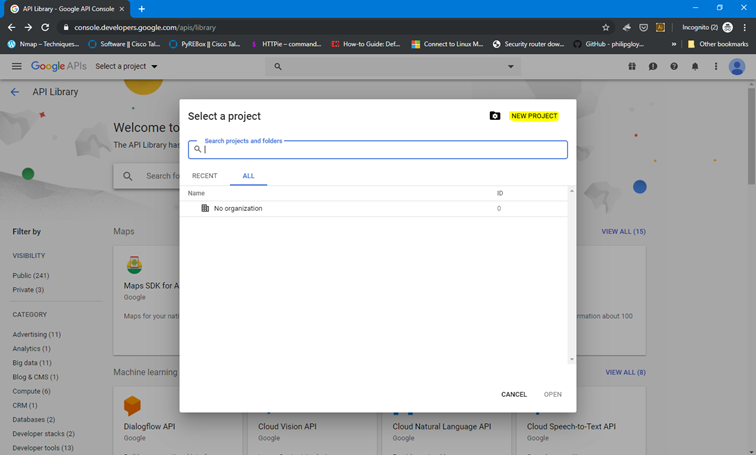Open the Help question mark icon
This screenshot has width=756, height=455.
click(x=674, y=67)
